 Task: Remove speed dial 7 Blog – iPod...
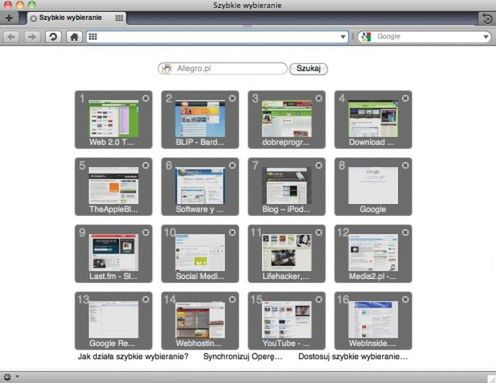tap(319, 165)
